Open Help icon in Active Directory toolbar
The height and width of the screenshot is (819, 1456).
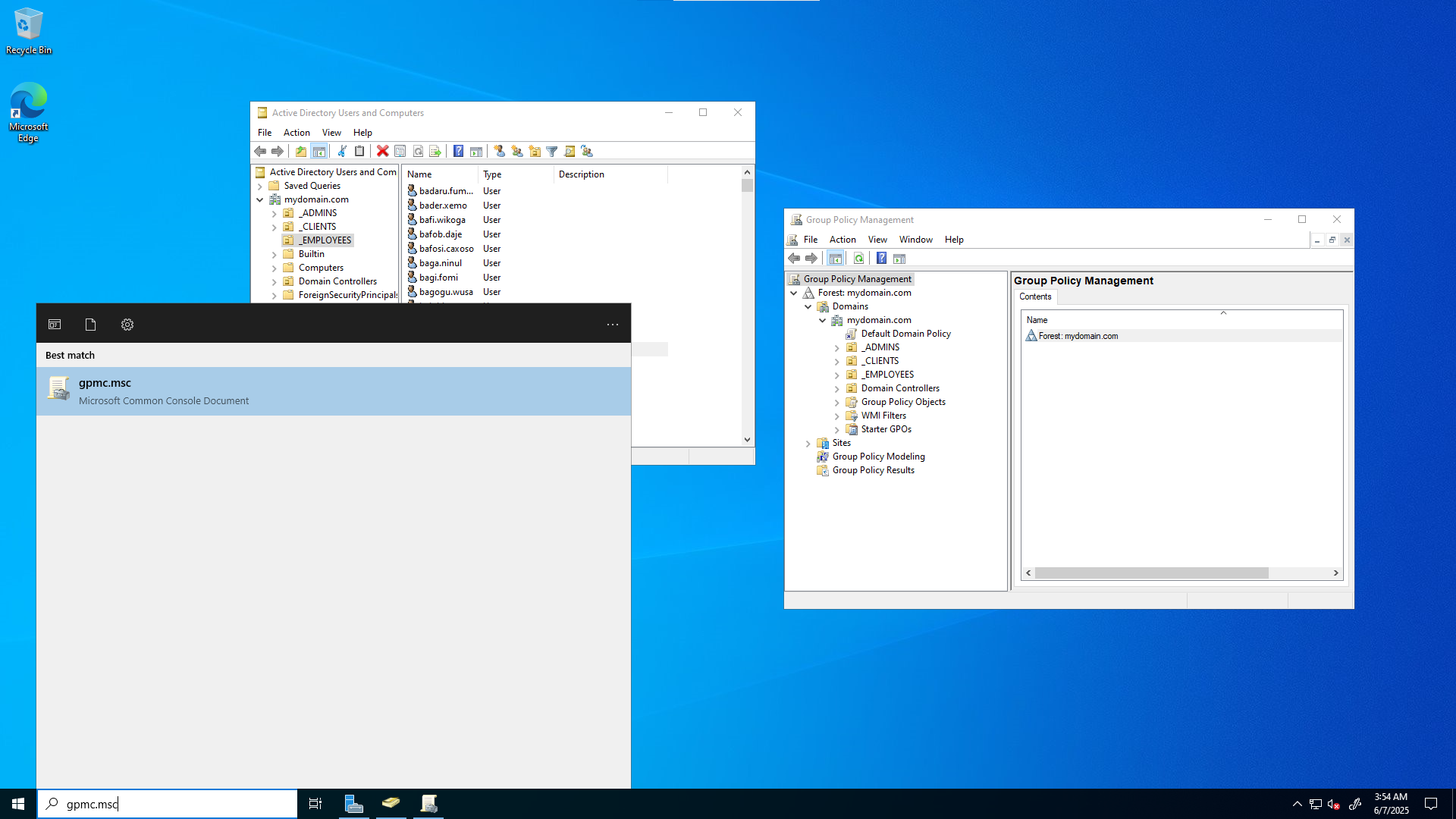(458, 152)
